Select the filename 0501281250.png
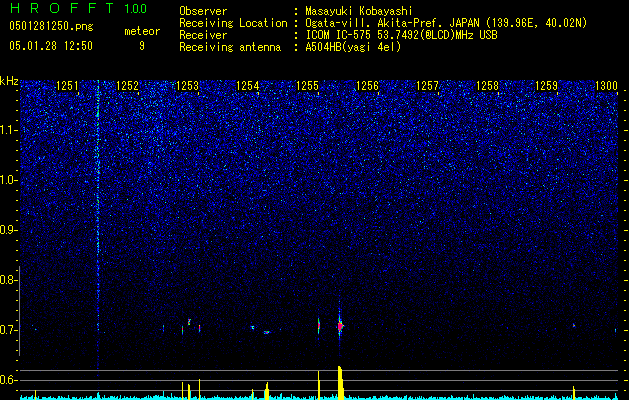 pos(51,27)
